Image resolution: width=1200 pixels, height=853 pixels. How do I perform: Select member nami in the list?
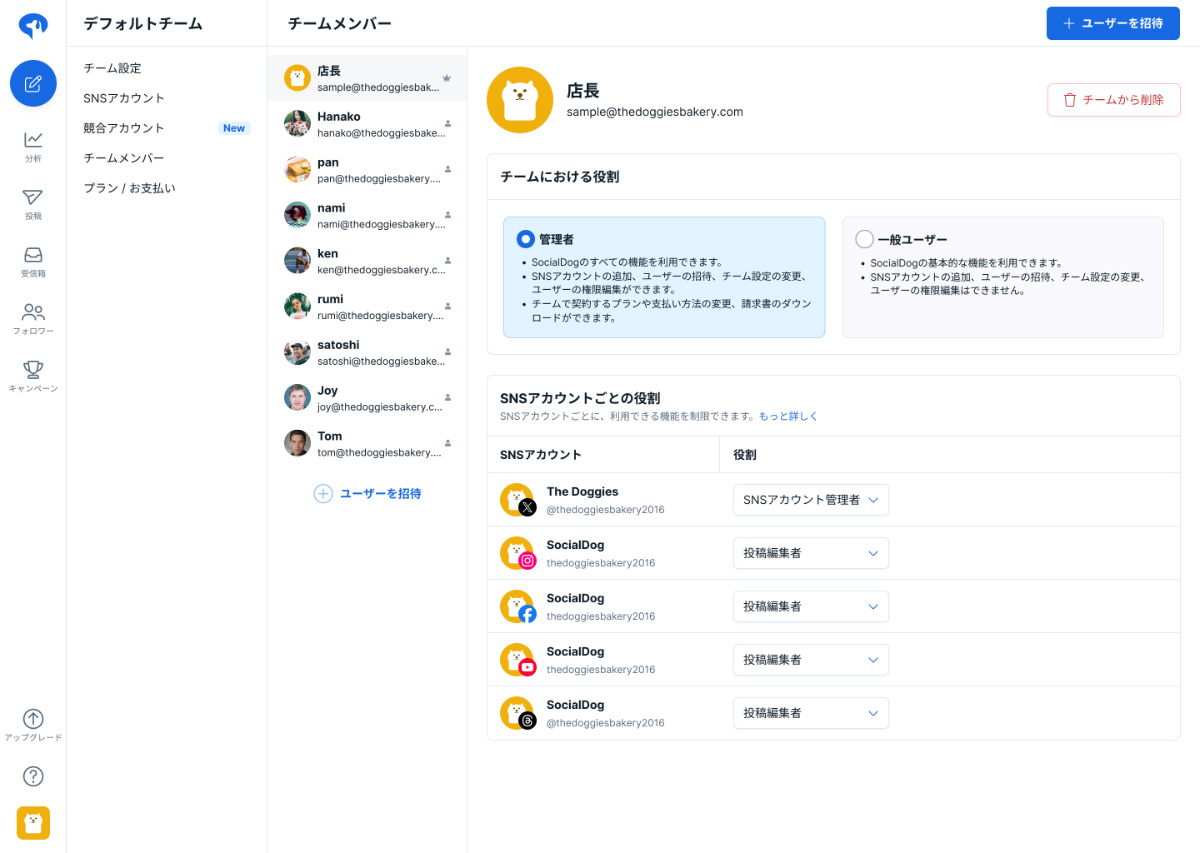(x=367, y=215)
